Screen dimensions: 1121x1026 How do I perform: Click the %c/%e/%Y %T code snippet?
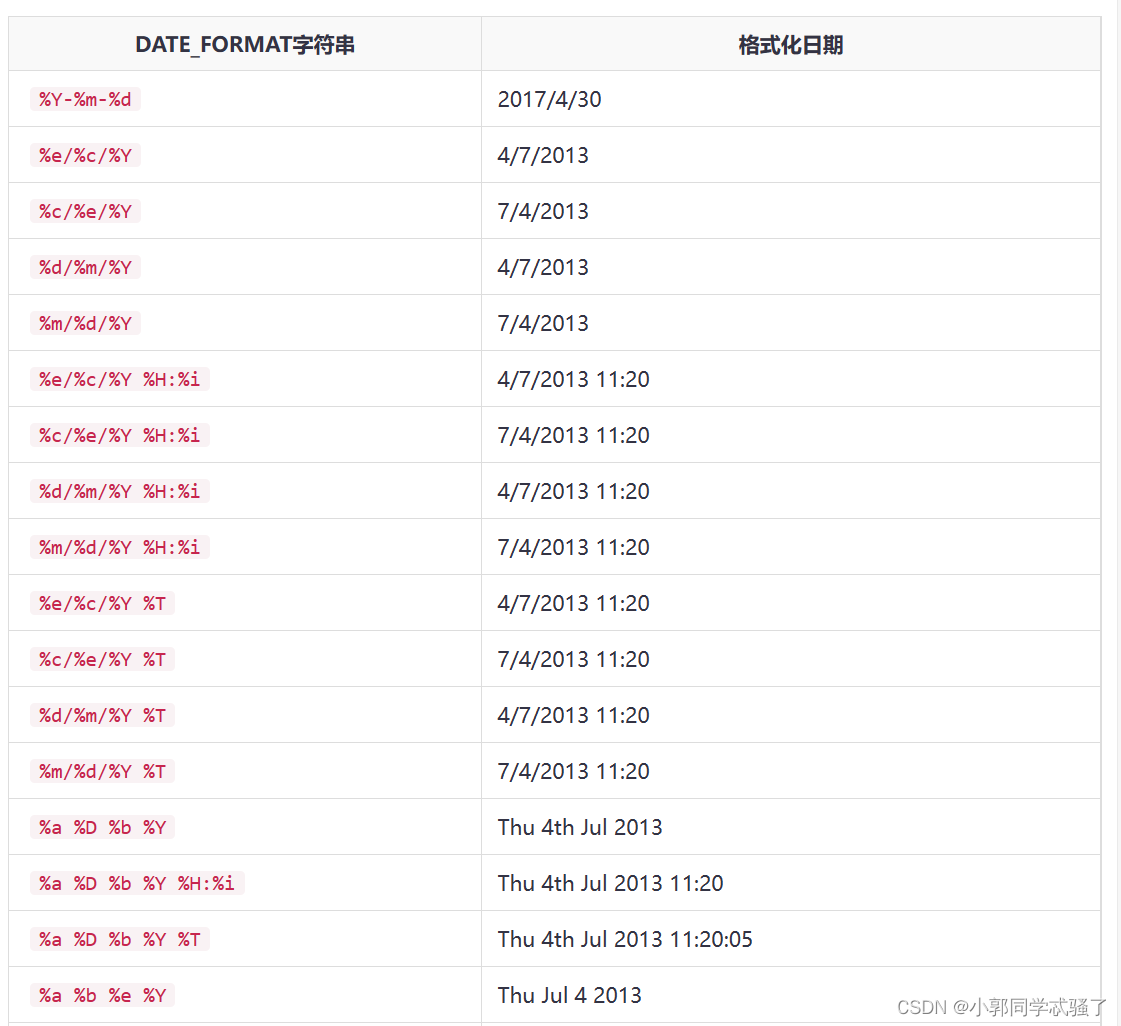click(x=102, y=659)
